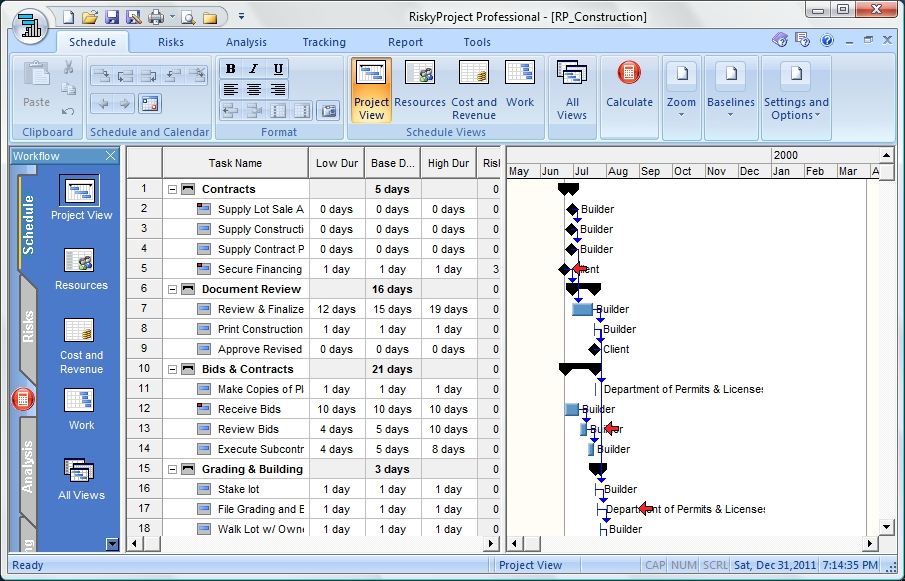The height and width of the screenshot is (581, 905).
Task: Open Cost and Revenue view from ribbon
Action: pos(474,90)
